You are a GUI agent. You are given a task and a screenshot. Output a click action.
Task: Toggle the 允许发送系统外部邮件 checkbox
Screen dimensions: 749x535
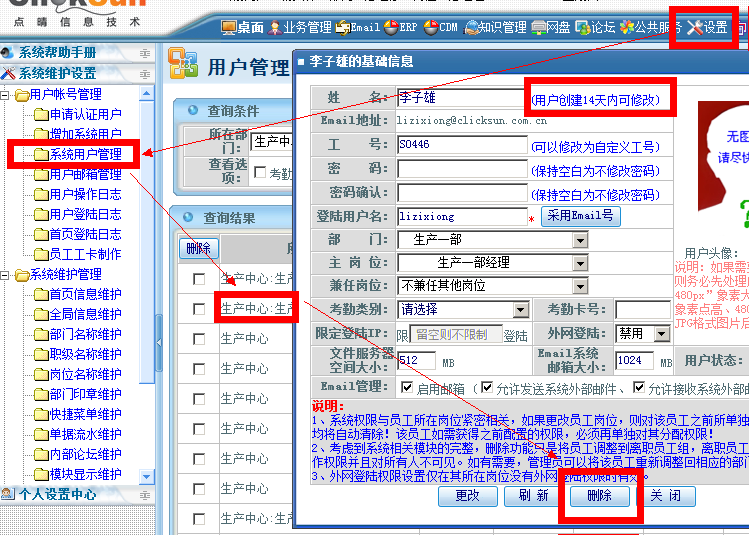point(487,387)
